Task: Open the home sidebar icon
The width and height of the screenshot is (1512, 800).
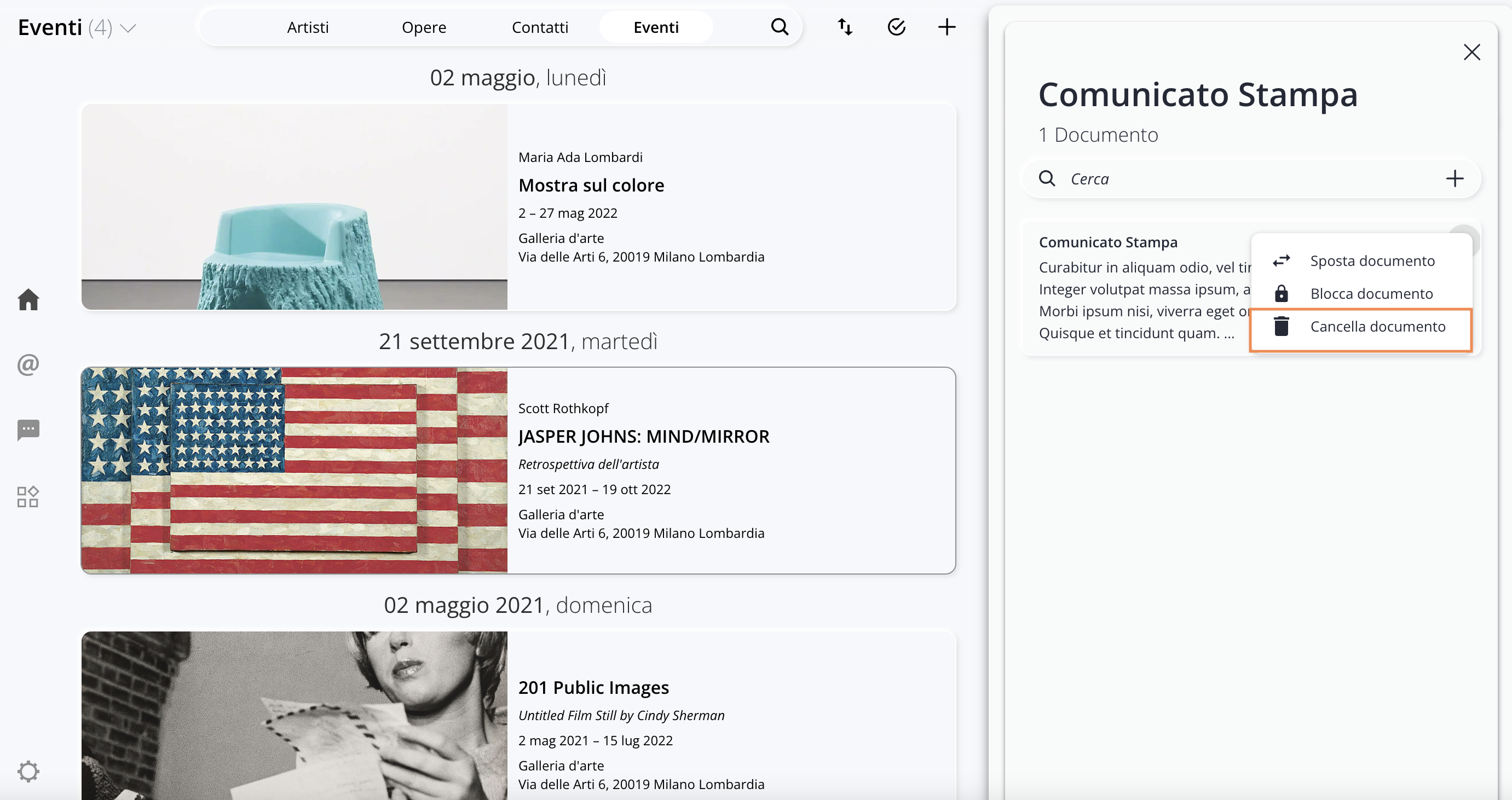Action: (28, 300)
